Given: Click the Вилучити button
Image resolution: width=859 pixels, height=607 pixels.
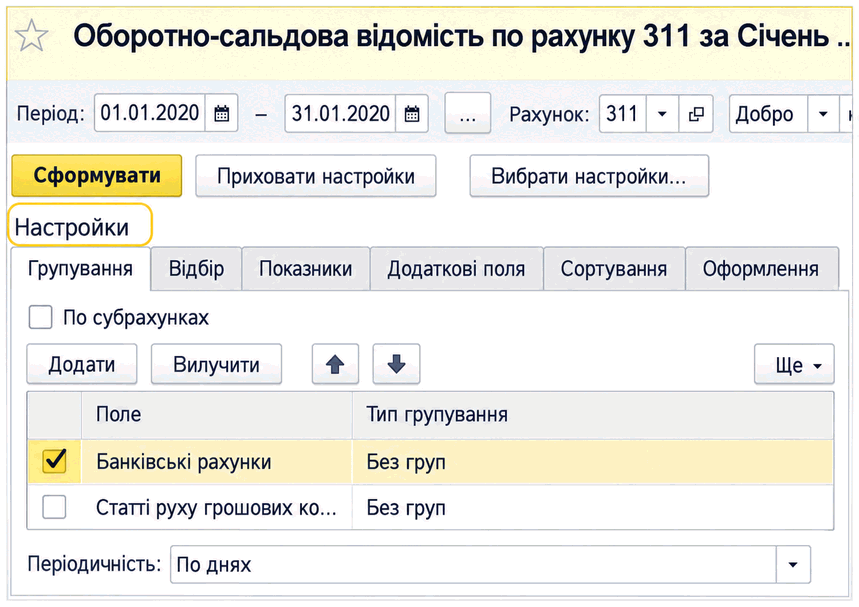Looking at the screenshot, I should 216,364.
